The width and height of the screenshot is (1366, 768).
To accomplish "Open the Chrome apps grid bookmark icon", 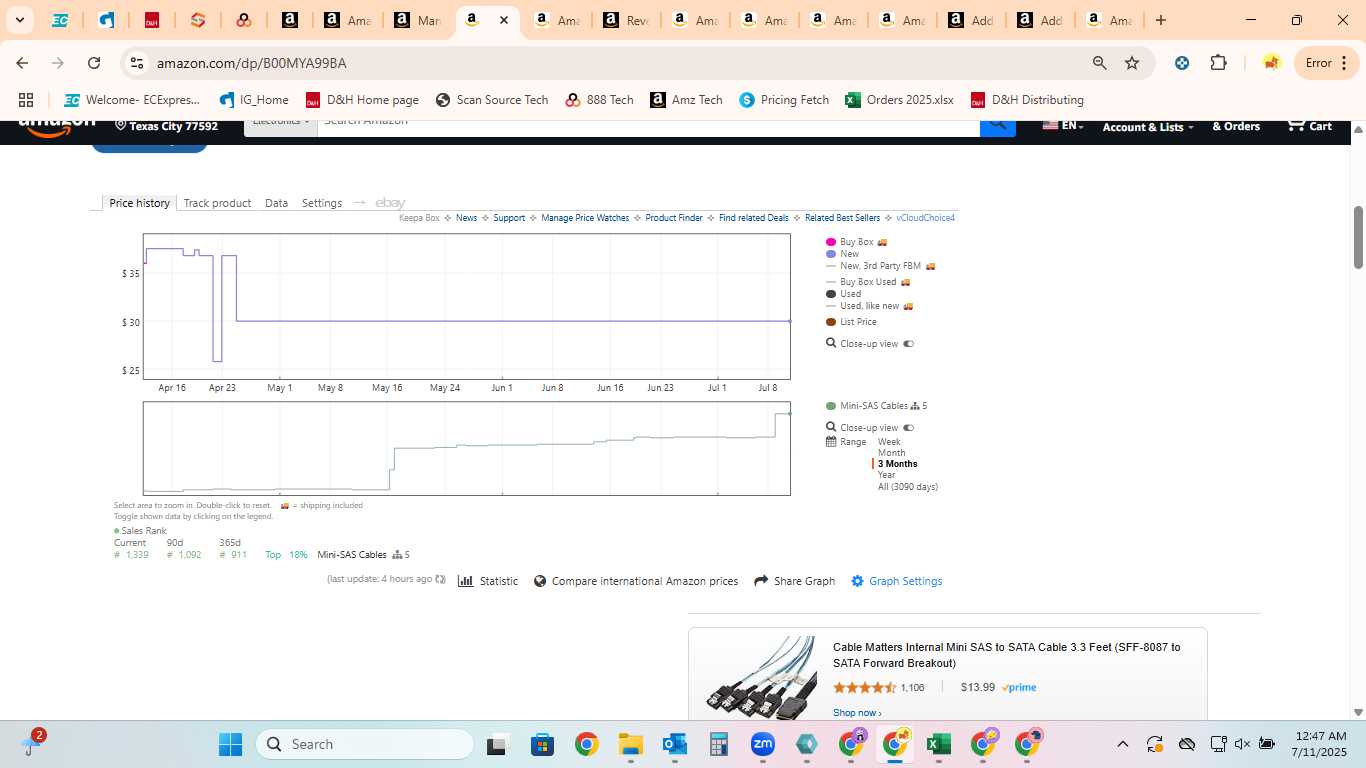I will pyautogui.click(x=26, y=100).
